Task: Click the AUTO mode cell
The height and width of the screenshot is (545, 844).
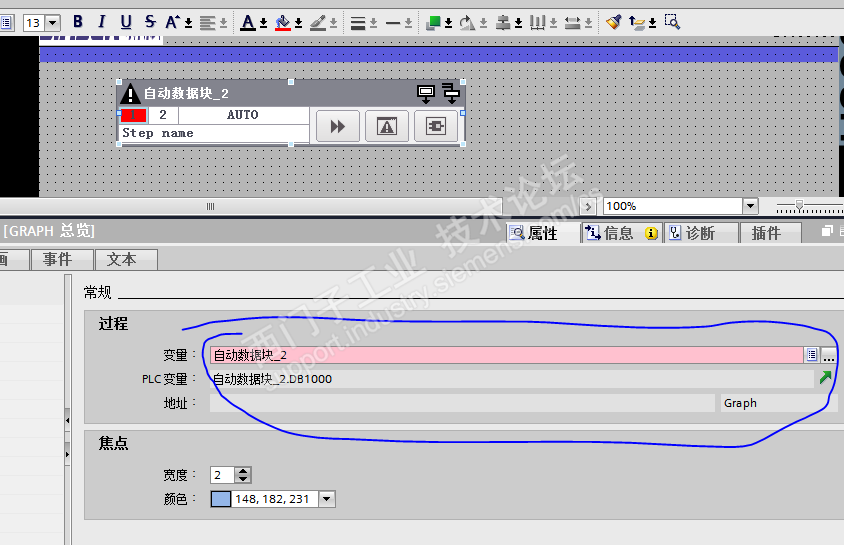Action: (x=243, y=115)
